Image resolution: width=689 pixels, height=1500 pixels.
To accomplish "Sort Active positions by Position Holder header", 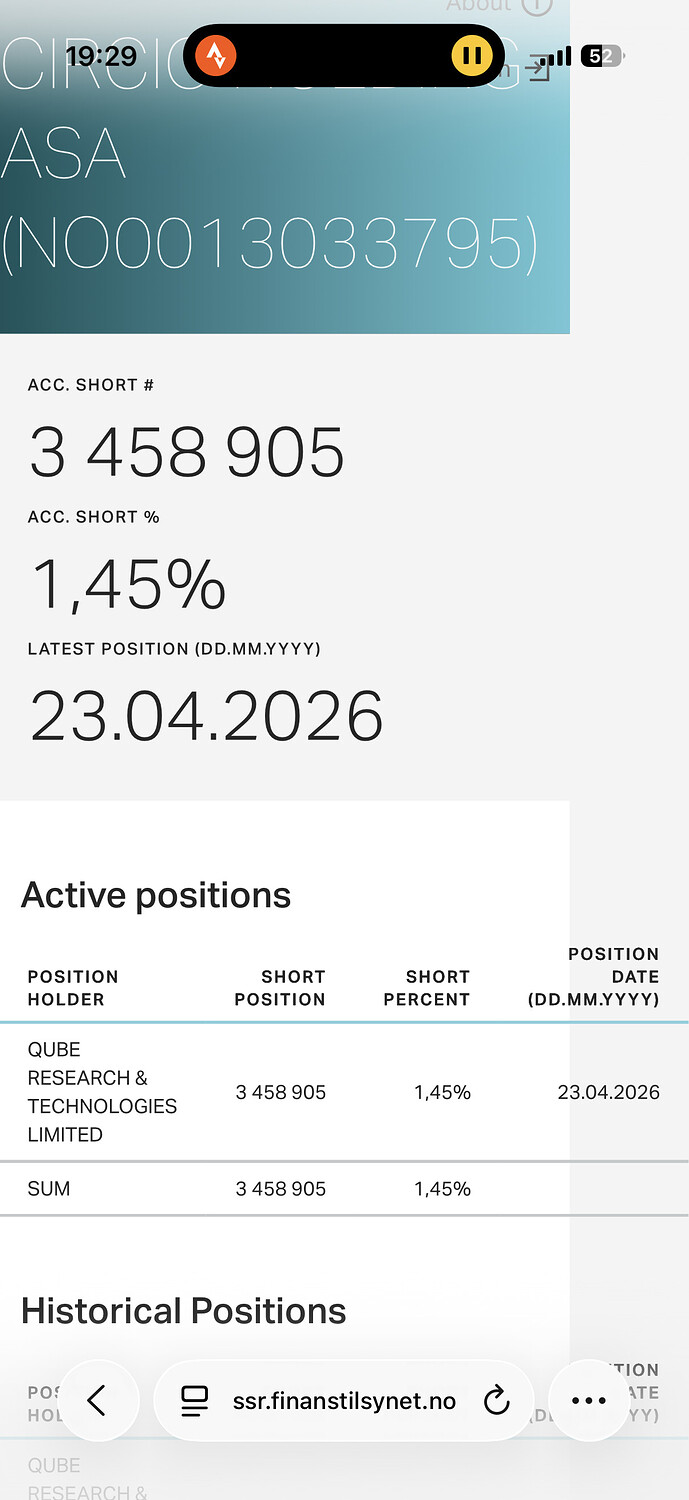I will [x=73, y=988].
